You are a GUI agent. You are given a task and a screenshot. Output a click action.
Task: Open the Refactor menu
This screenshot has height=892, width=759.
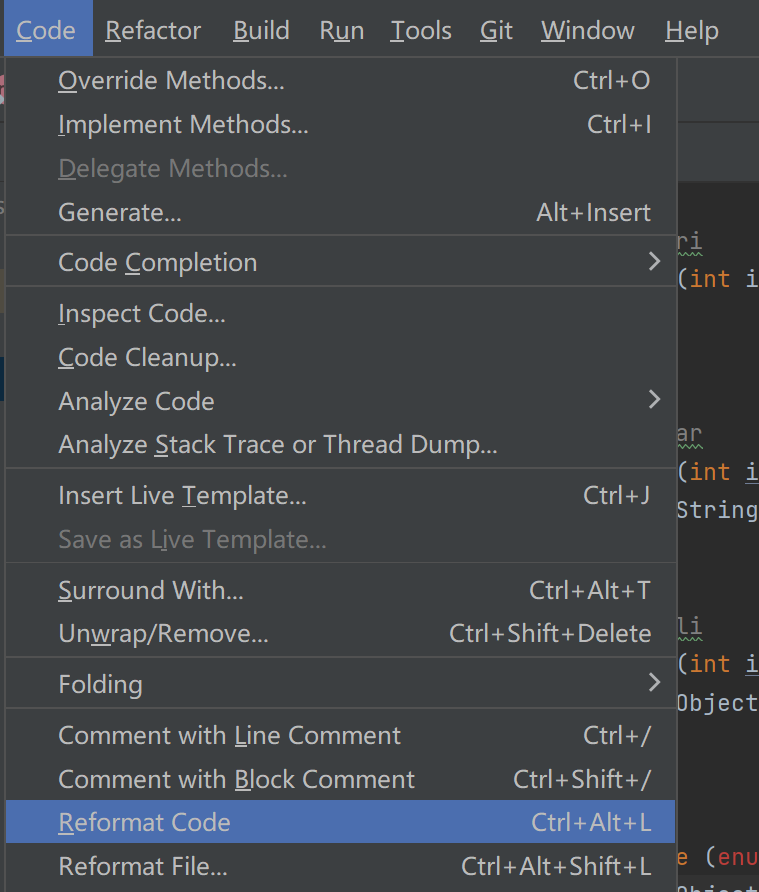153,31
